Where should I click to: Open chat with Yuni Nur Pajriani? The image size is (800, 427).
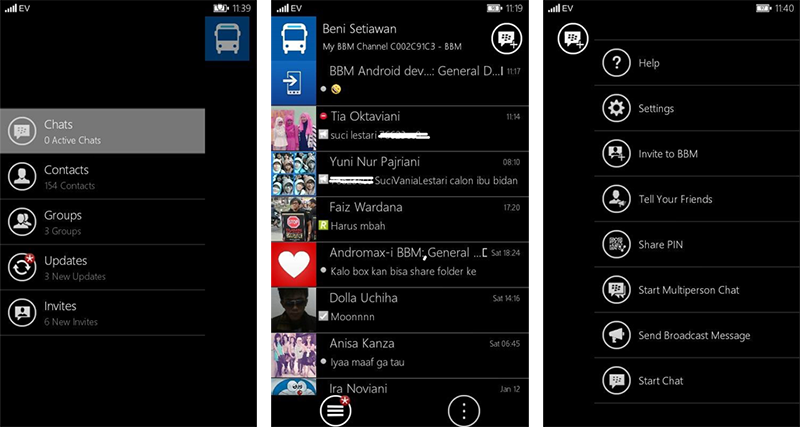[400, 174]
